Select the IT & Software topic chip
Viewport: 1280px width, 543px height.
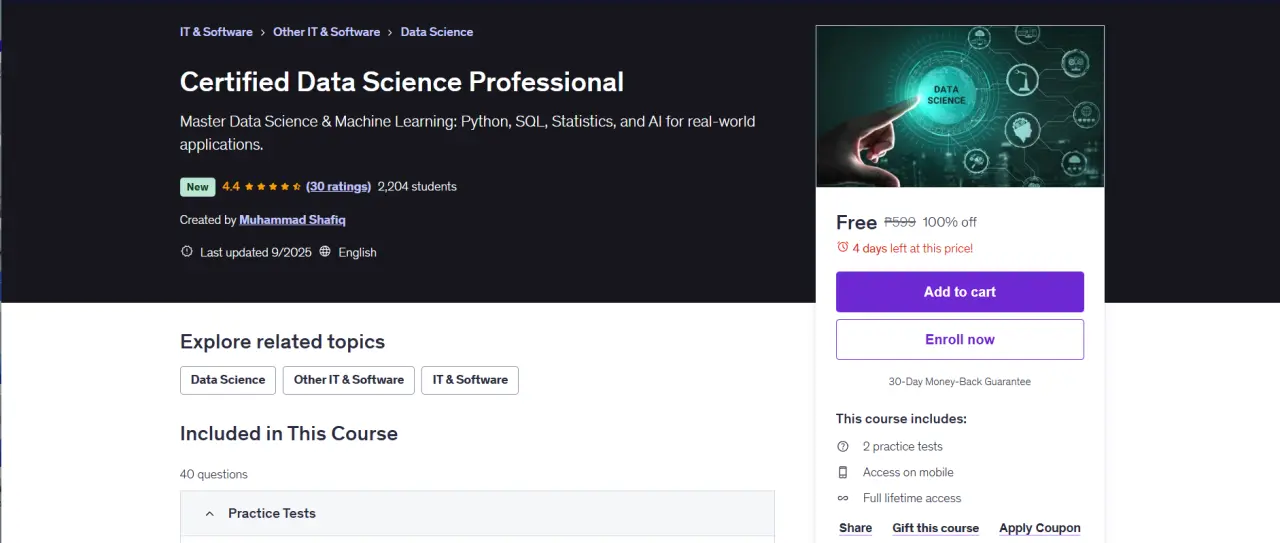[470, 380]
